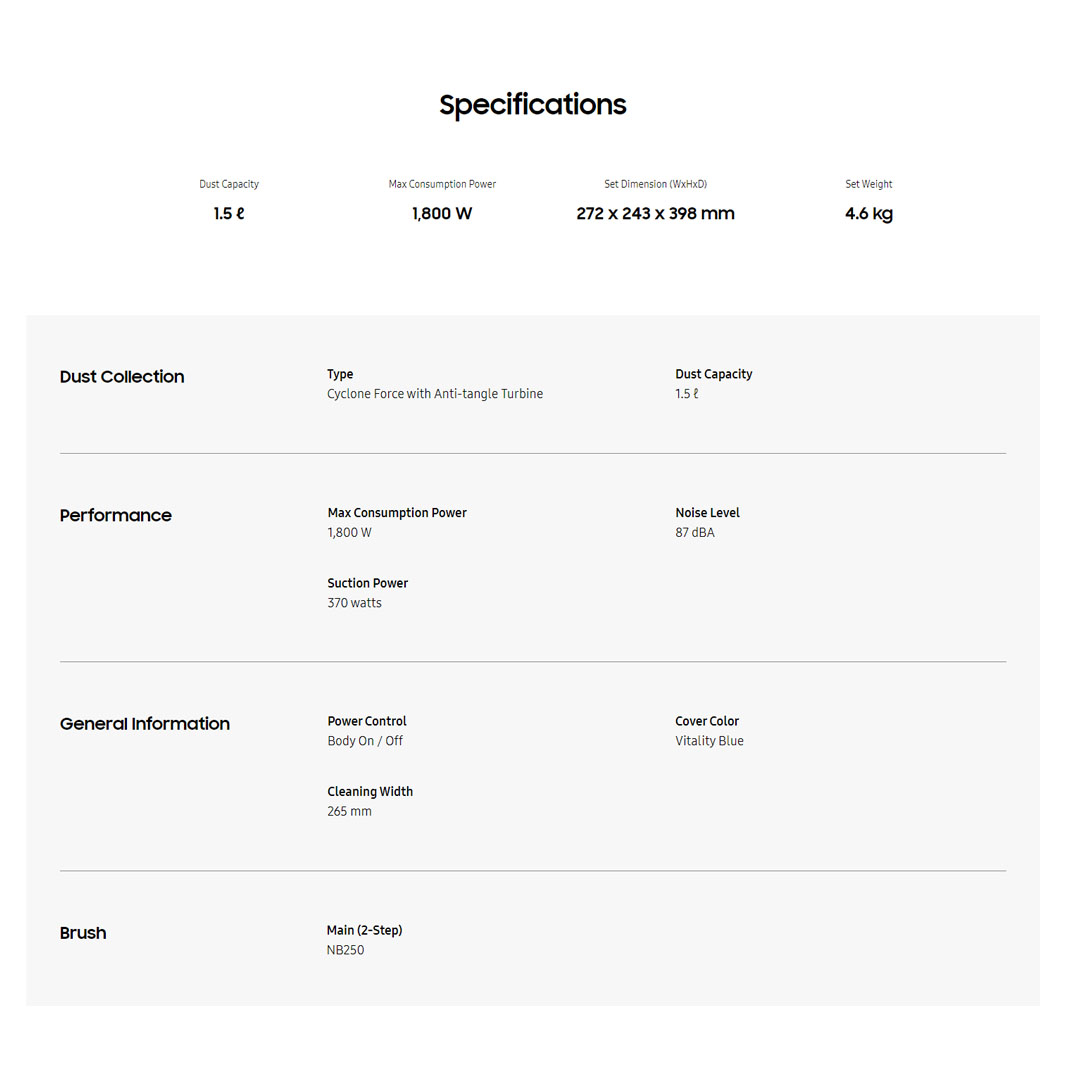The width and height of the screenshot is (1080, 1080).
Task: Click the Suction Power label
Action: 368,583
